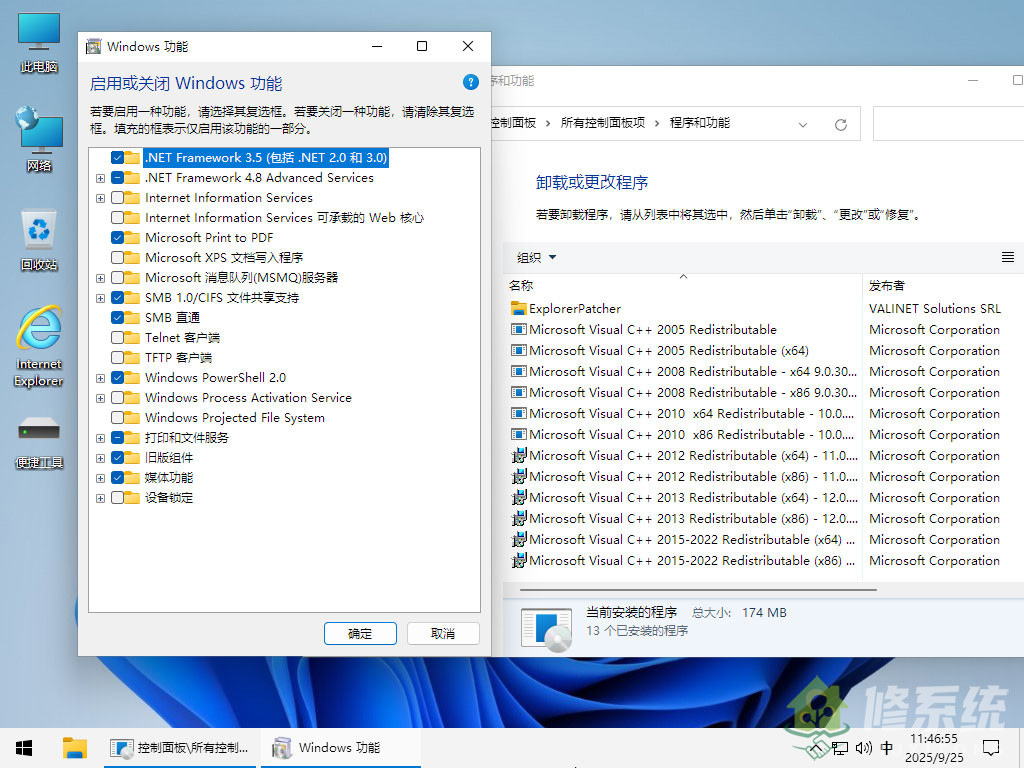Open the 组织 dropdown menu
This screenshot has width=1024, height=768.
coord(534,257)
